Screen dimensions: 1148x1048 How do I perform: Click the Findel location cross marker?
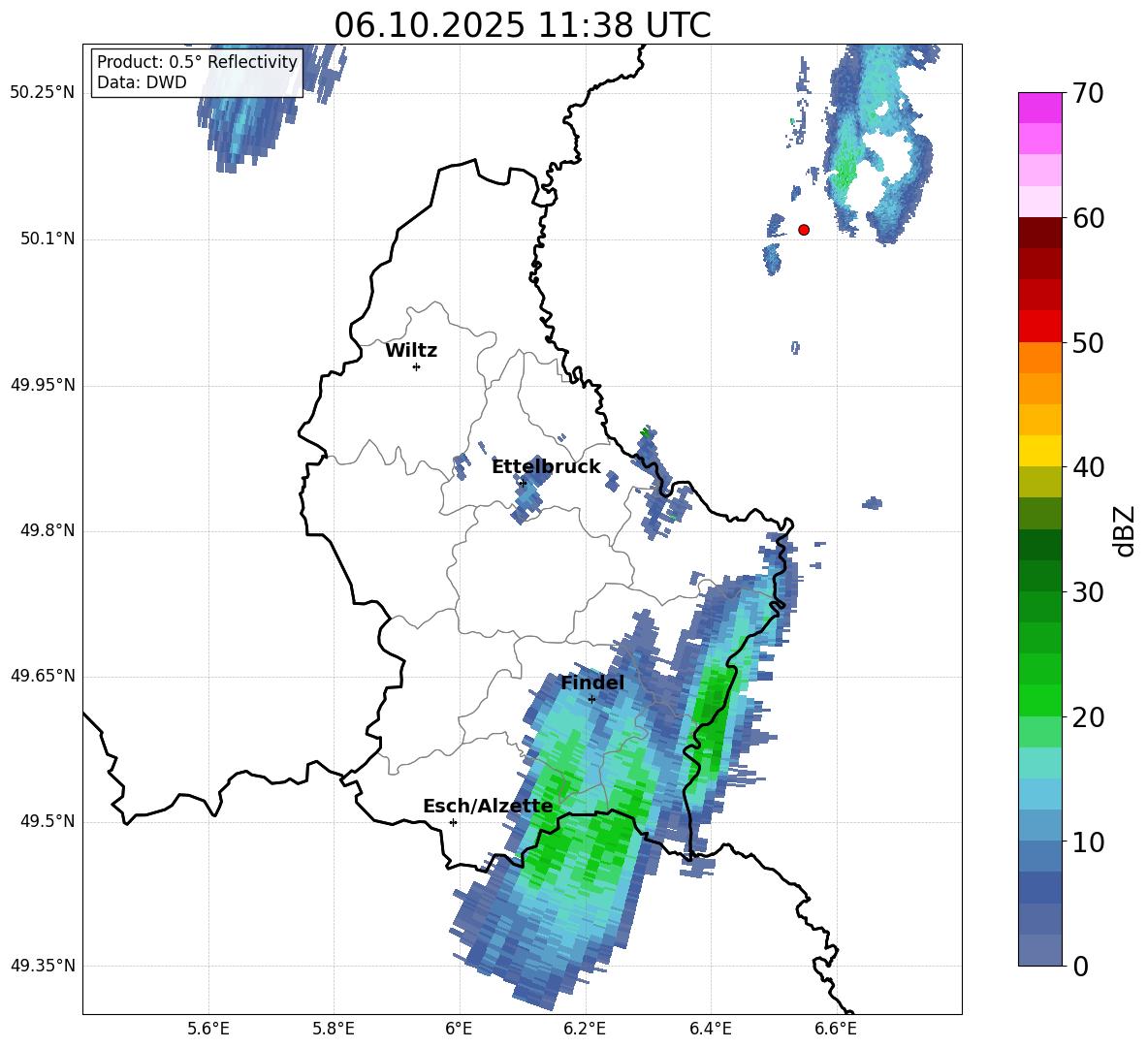[x=591, y=699]
